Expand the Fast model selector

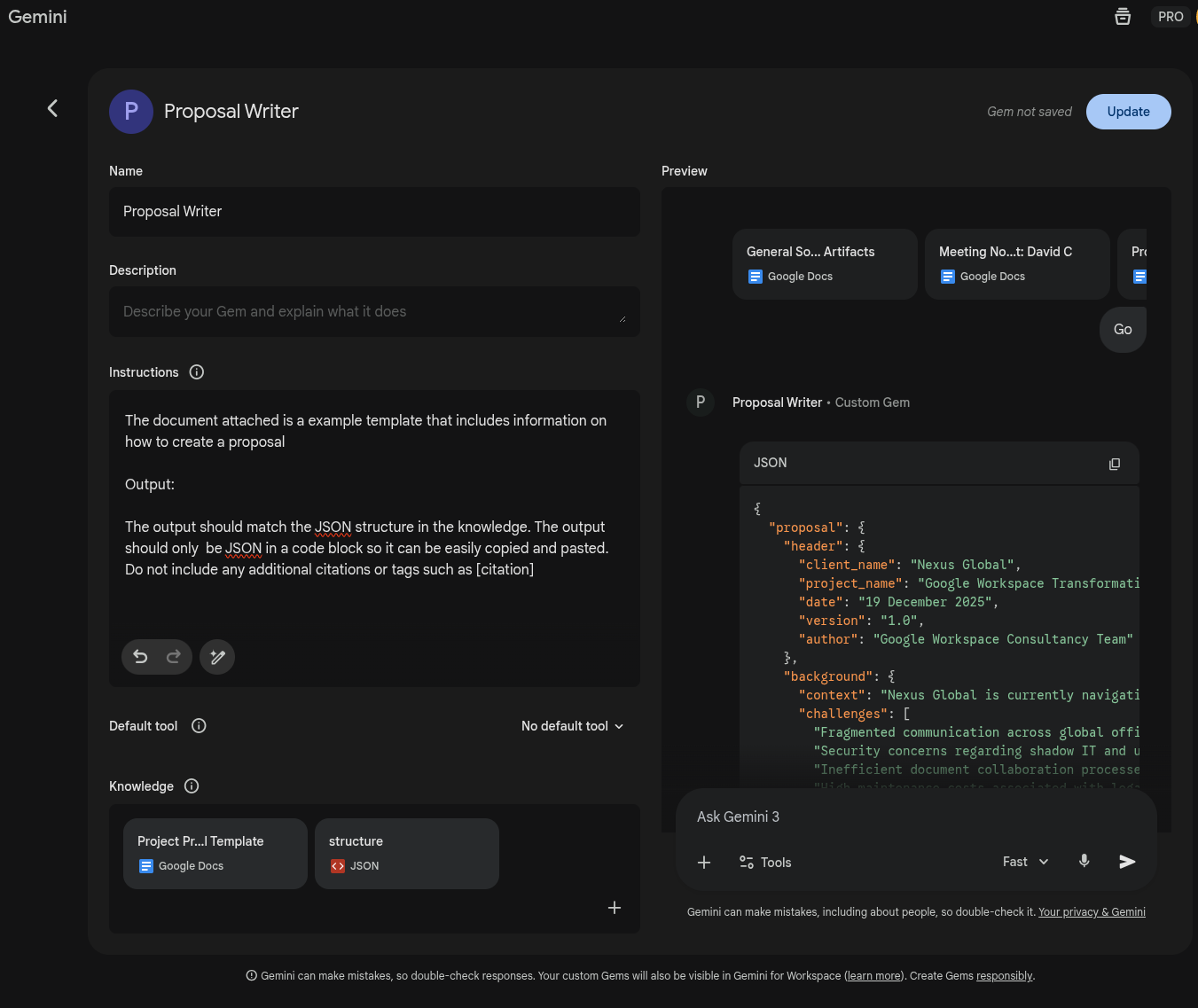1025,862
